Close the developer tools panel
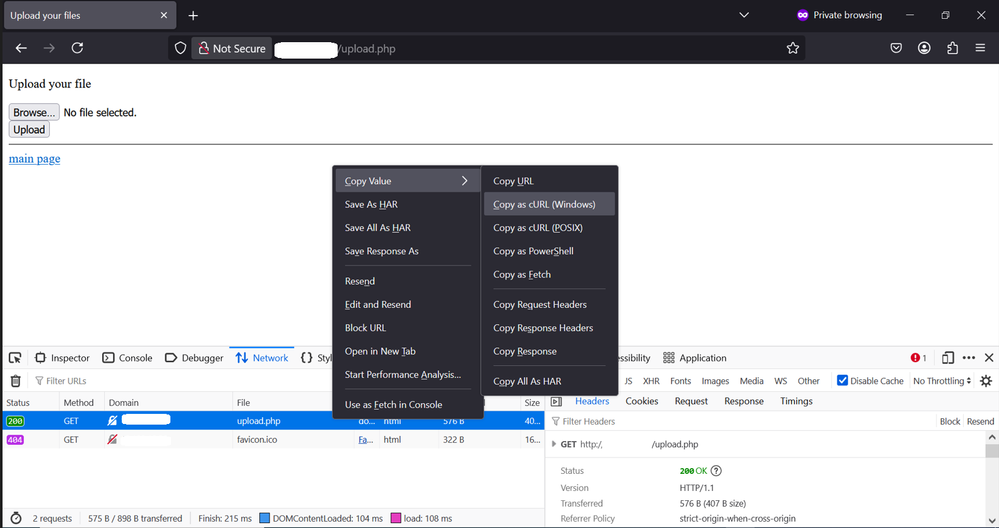999x528 pixels. pyautogui.click(x=989, y=358)
